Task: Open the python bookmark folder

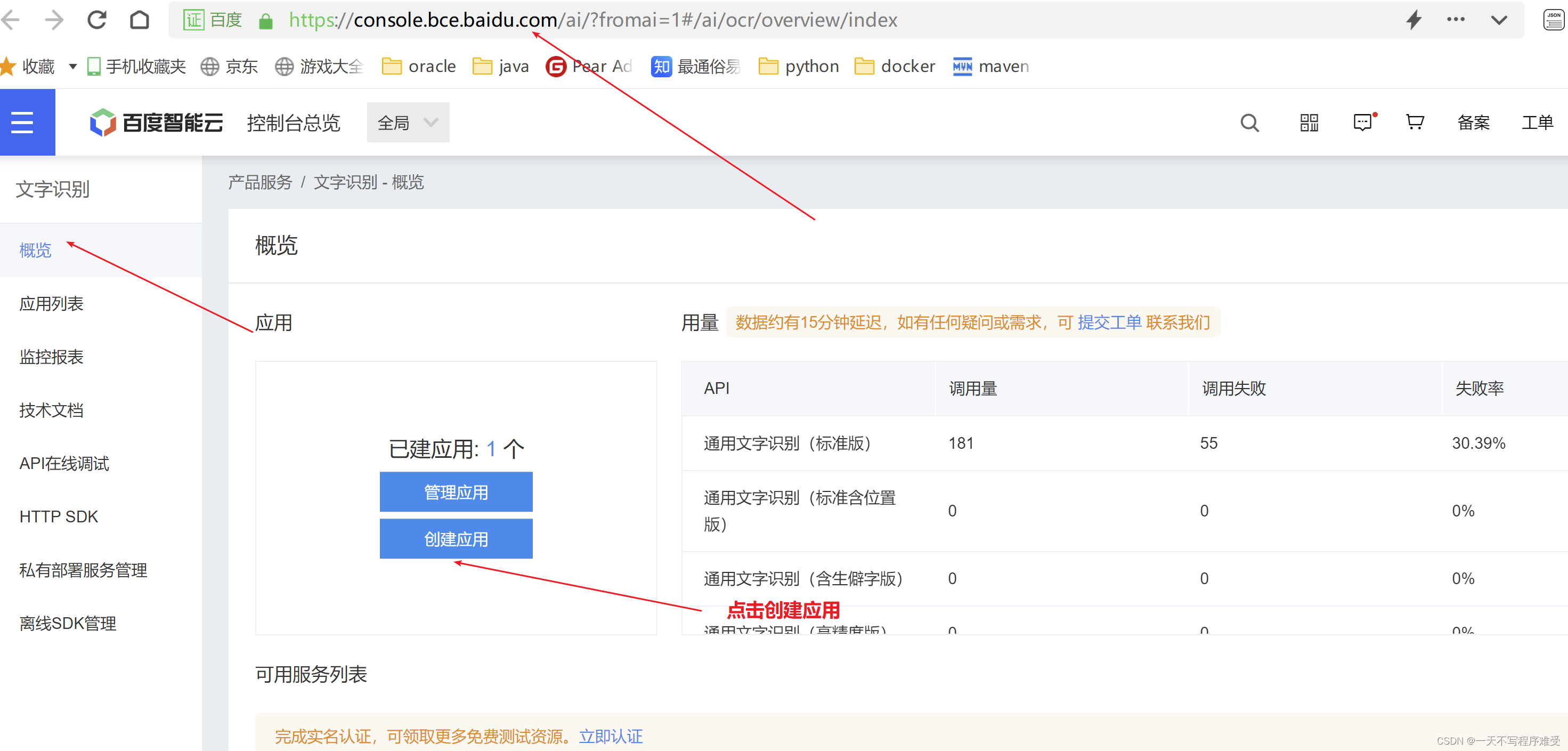Action: [799, 67]
